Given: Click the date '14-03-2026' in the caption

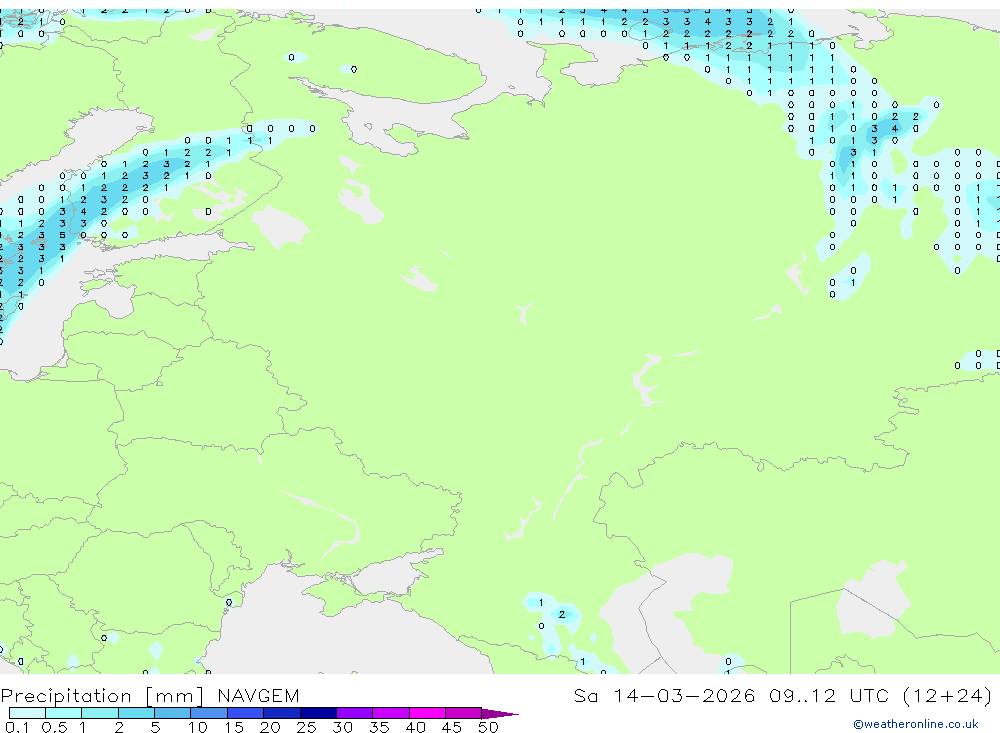Looking at the screenshot, I should pos(684,696).
